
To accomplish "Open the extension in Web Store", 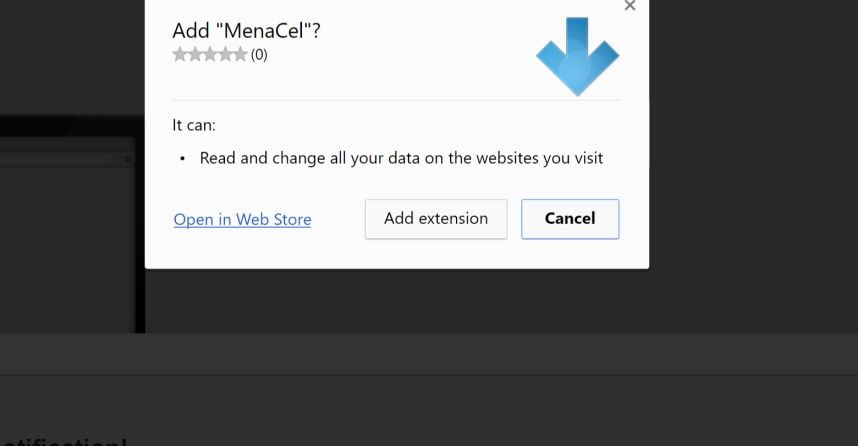I will tap(242, 220).
